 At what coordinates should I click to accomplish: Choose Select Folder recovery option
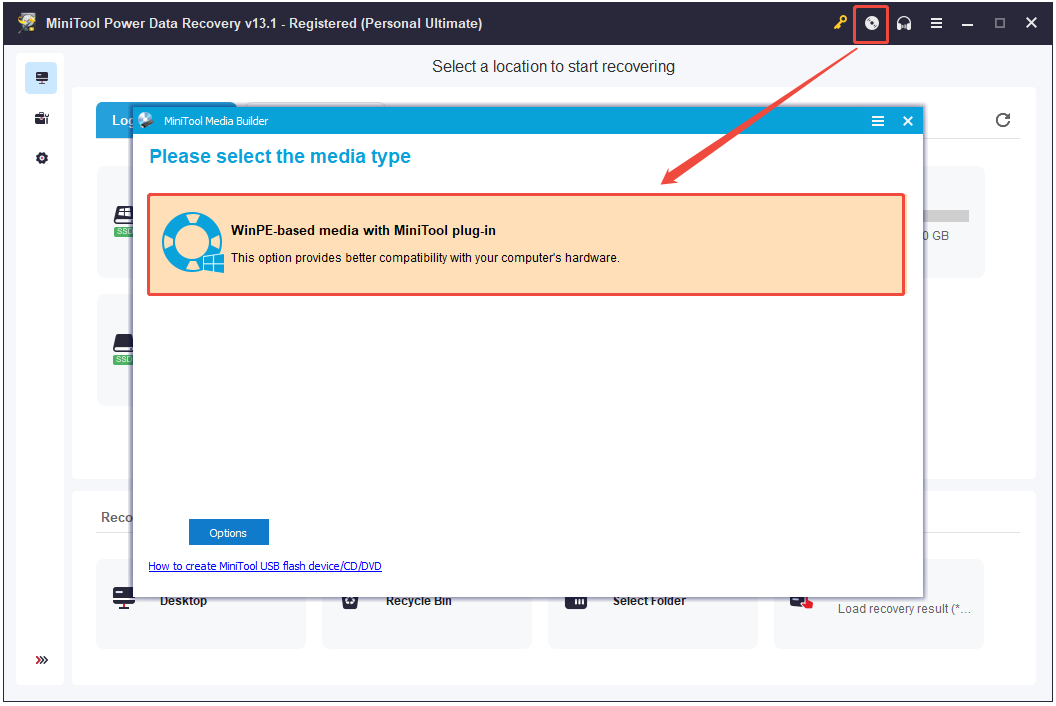[653, 622]
